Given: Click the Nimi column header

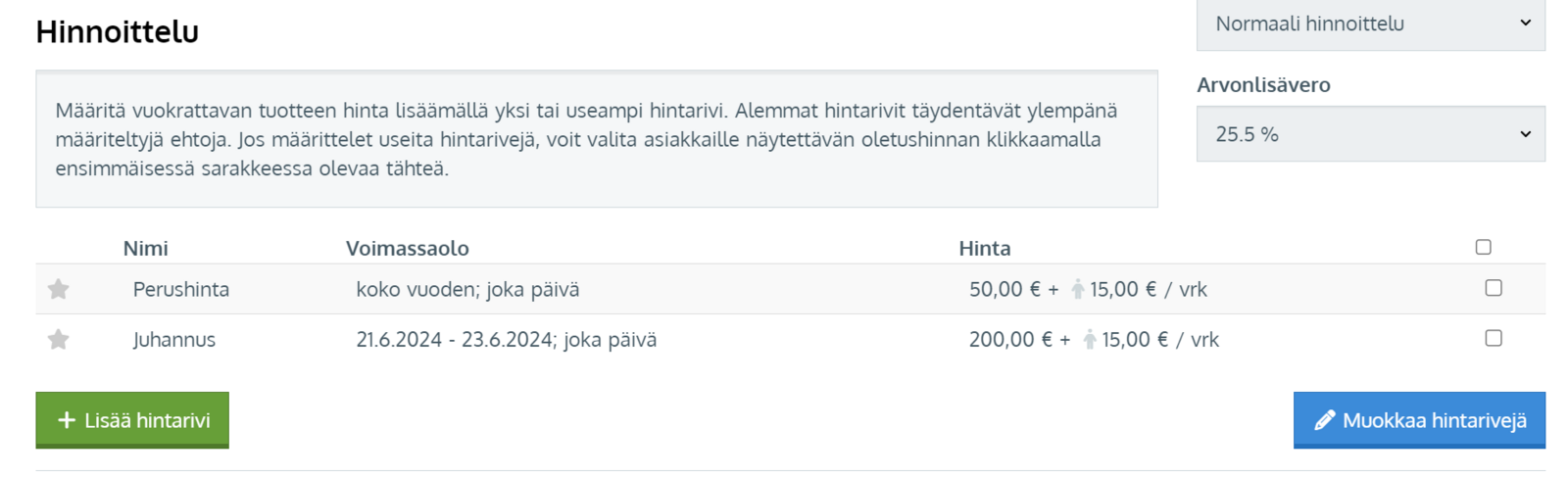Looking at the screenshot, I should [x=146, y=249].
